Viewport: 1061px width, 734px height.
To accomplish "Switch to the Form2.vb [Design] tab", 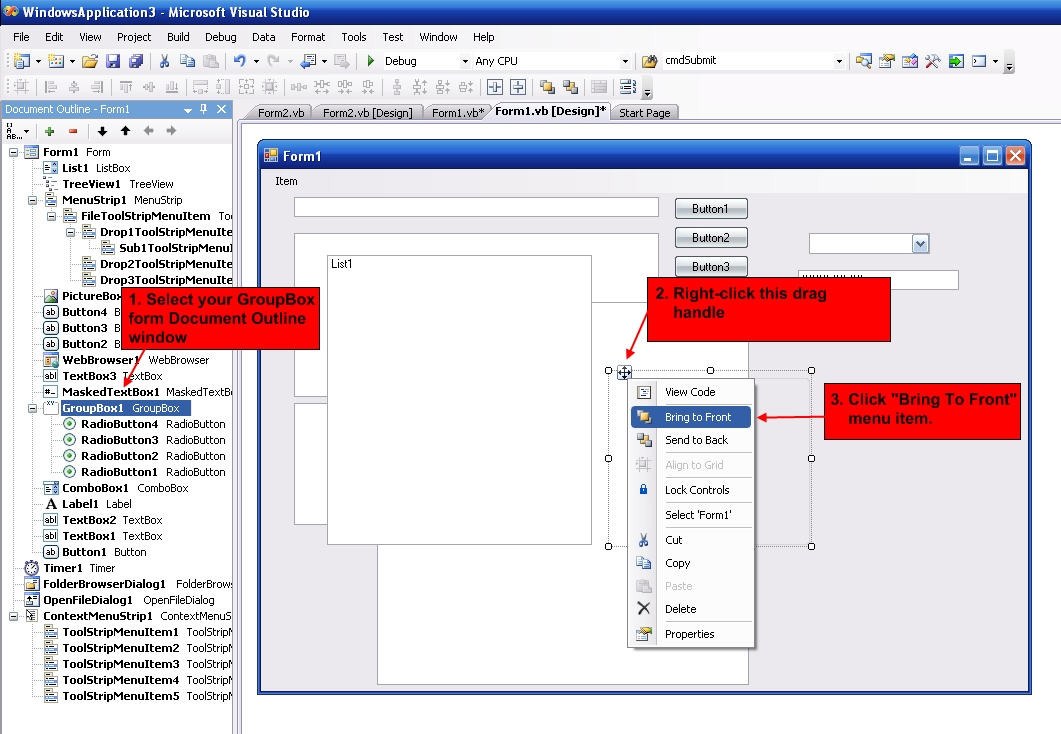I will click(x=367, y=113).
